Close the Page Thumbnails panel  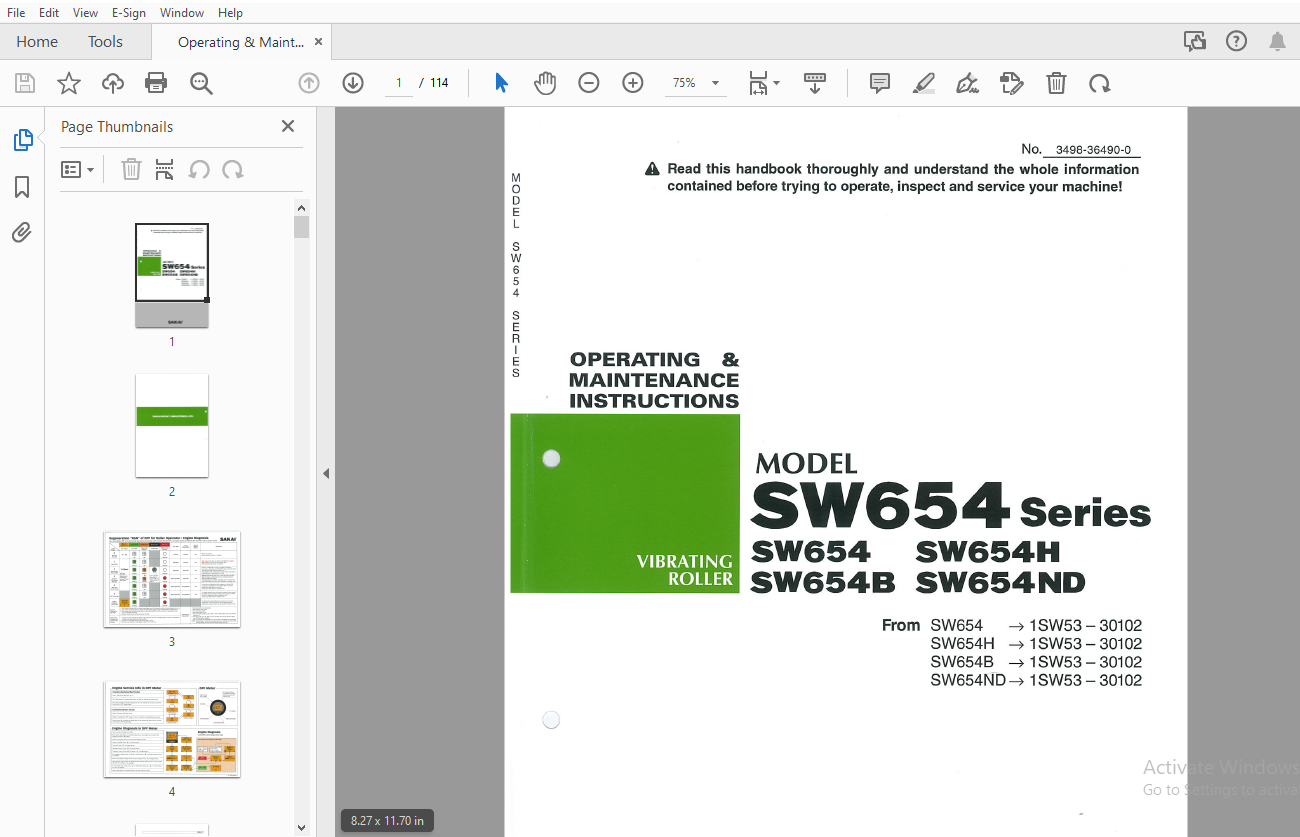[288, 126]
